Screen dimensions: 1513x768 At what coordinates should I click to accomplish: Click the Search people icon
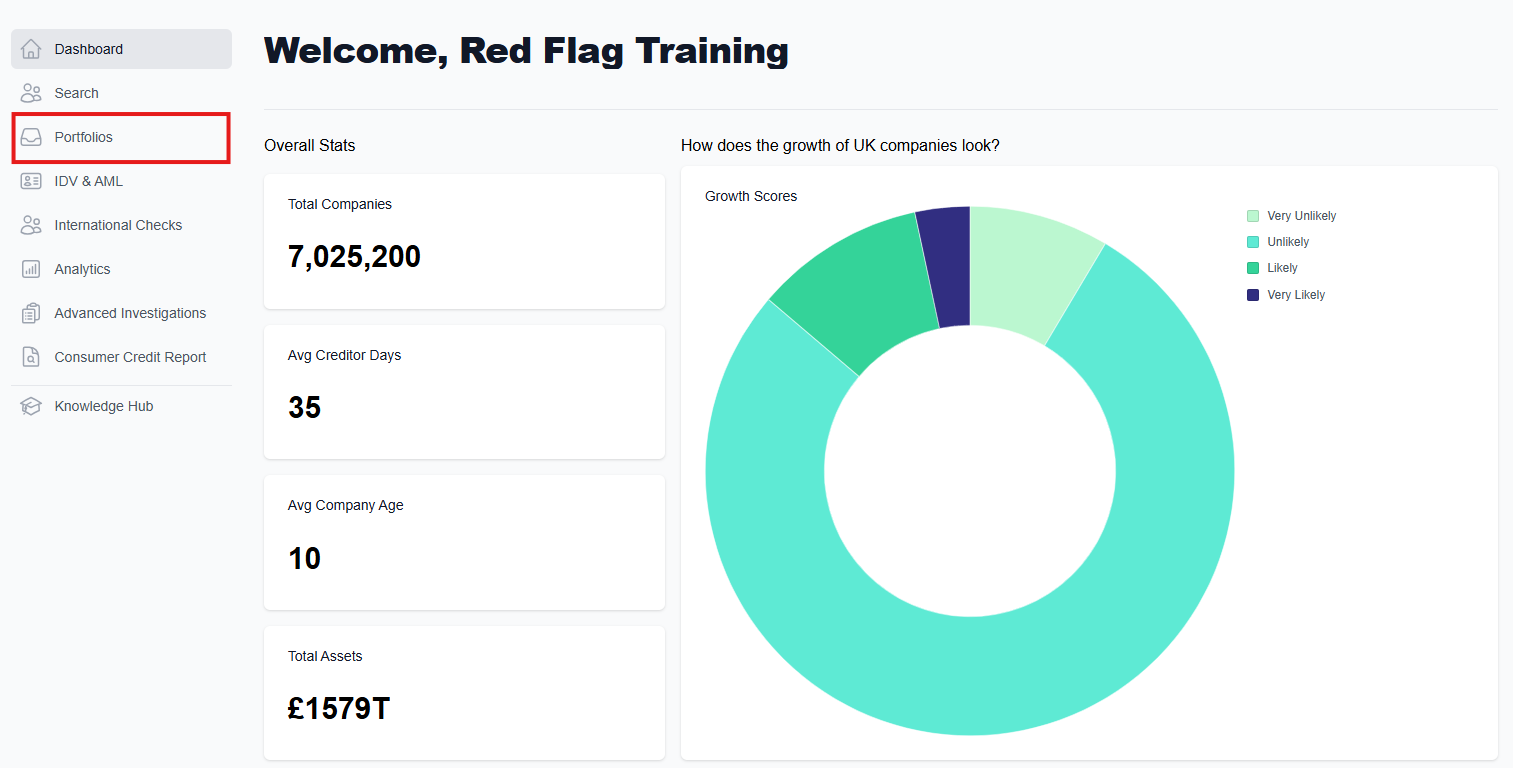tap(31, 93)
